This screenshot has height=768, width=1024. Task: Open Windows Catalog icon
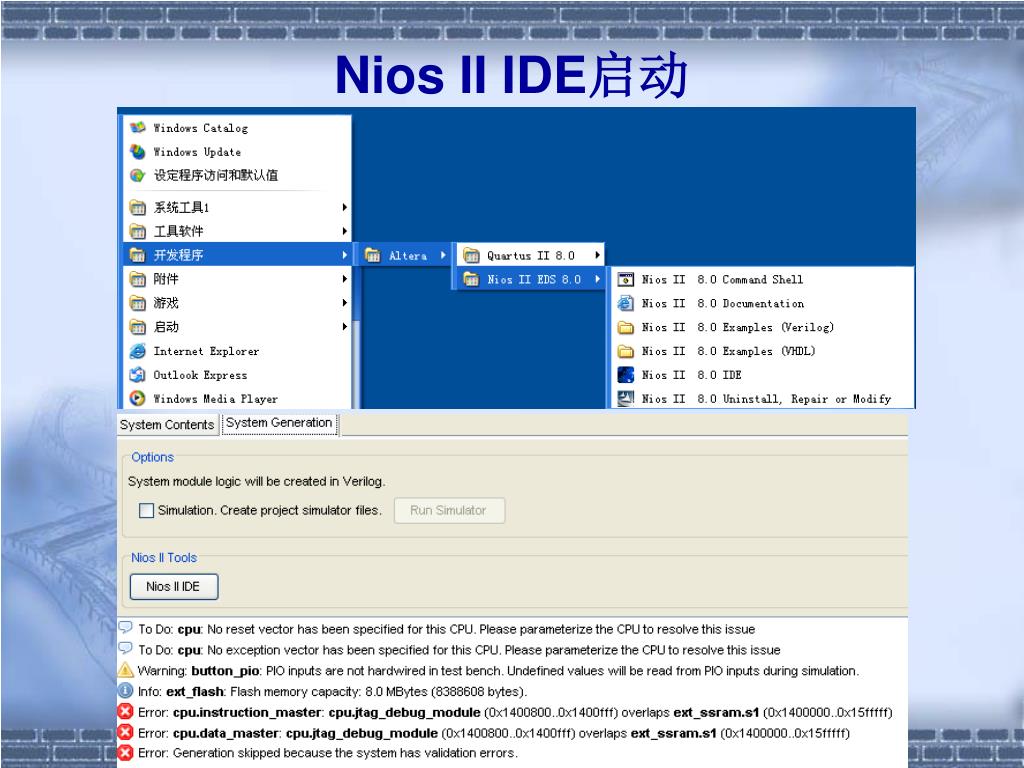pyautogui.click(x=137, y=127)
